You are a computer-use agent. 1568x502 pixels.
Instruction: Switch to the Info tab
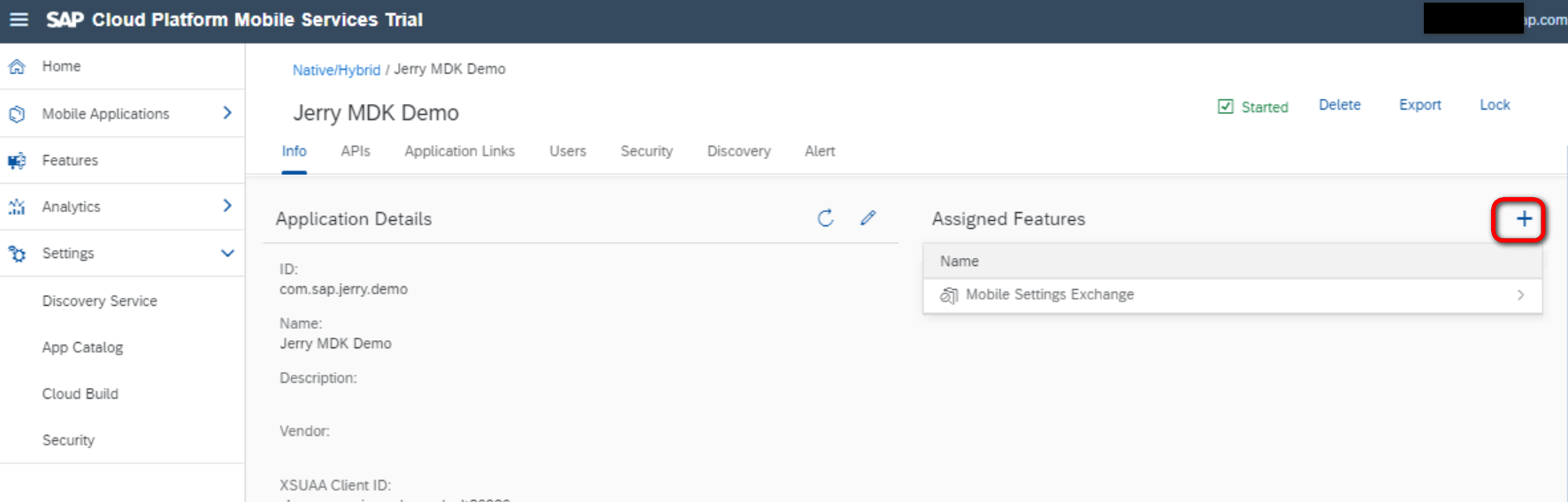[294, 151]
